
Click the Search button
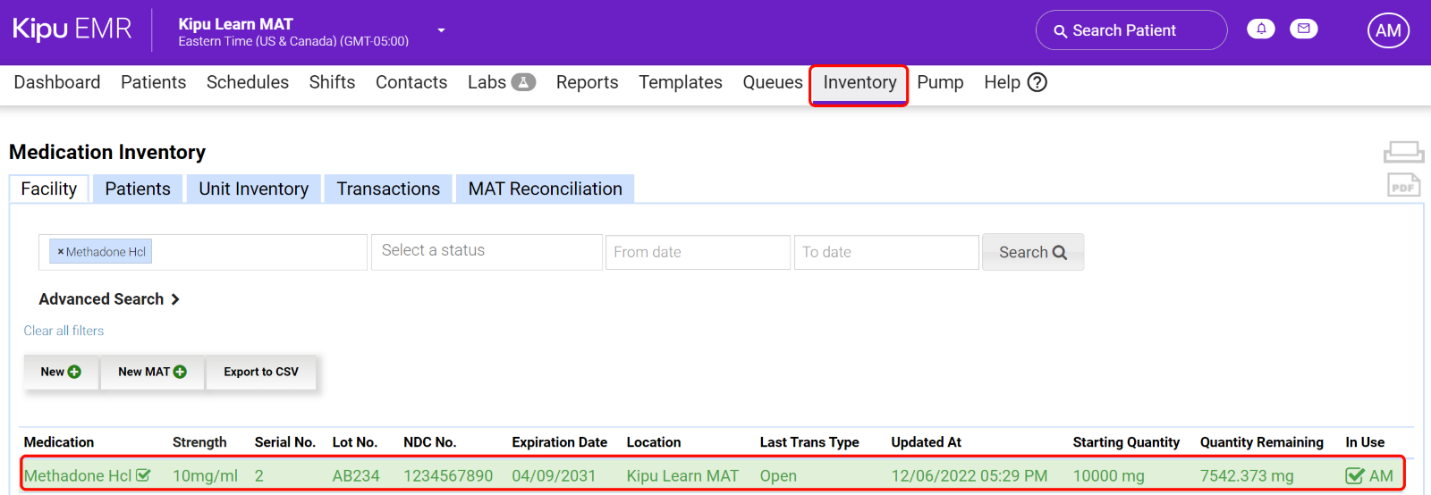[x=1032, y=252]
